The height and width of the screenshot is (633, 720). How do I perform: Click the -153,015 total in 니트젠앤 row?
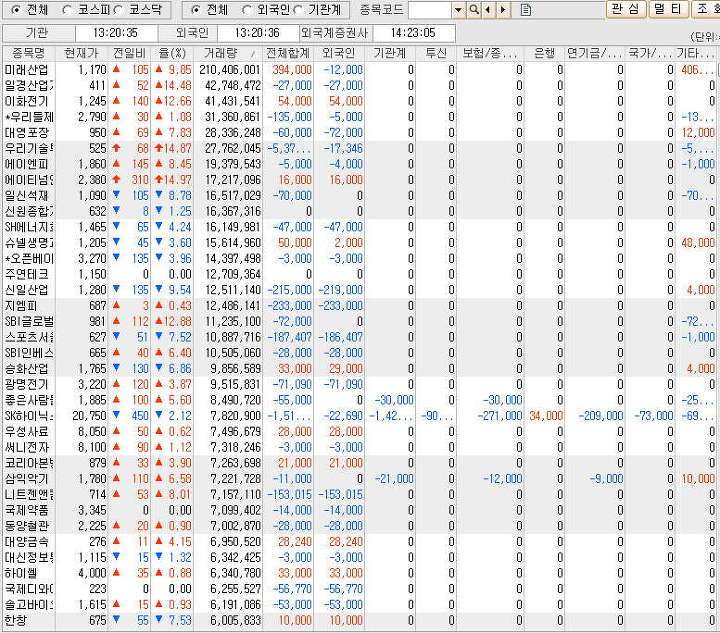[x=289, y=494]
